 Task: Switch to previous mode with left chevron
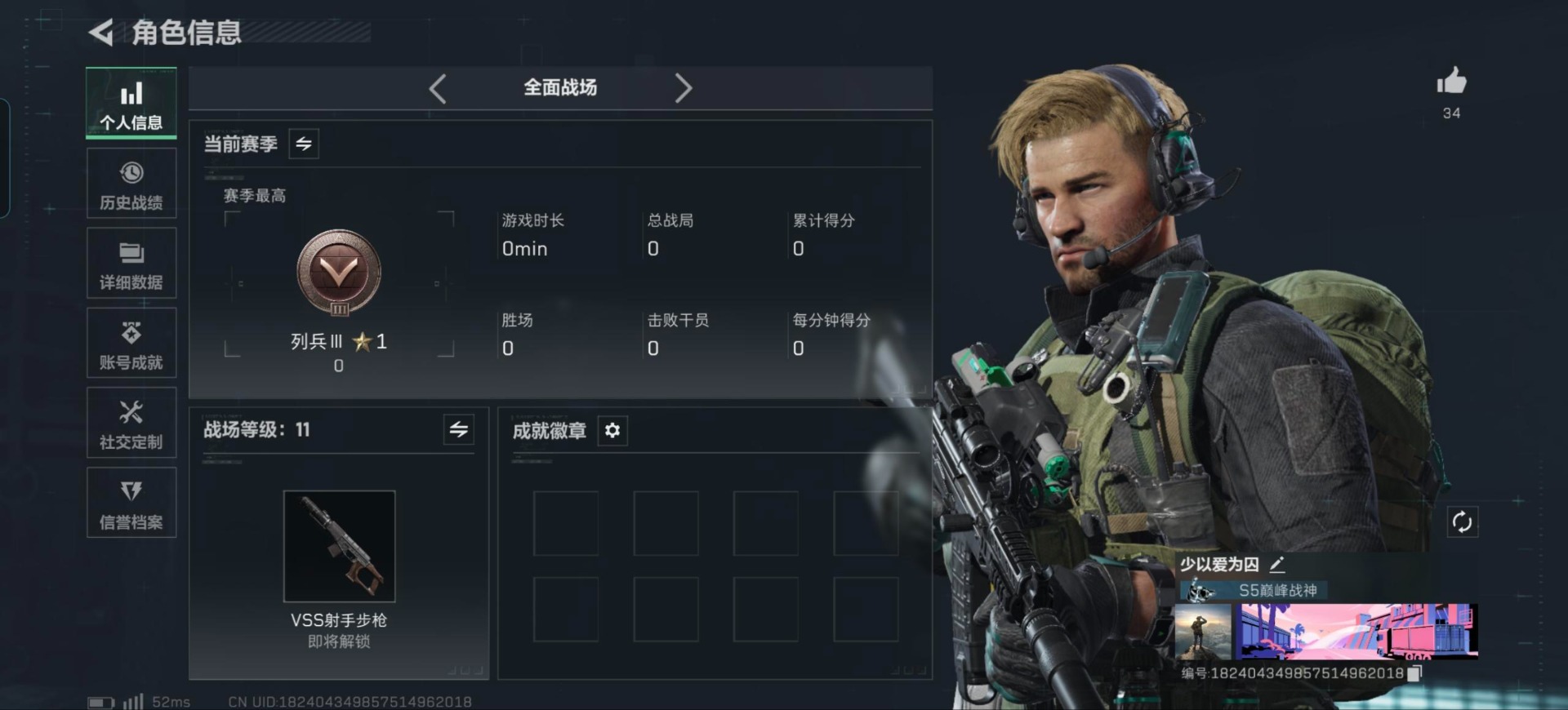[438, 88]
